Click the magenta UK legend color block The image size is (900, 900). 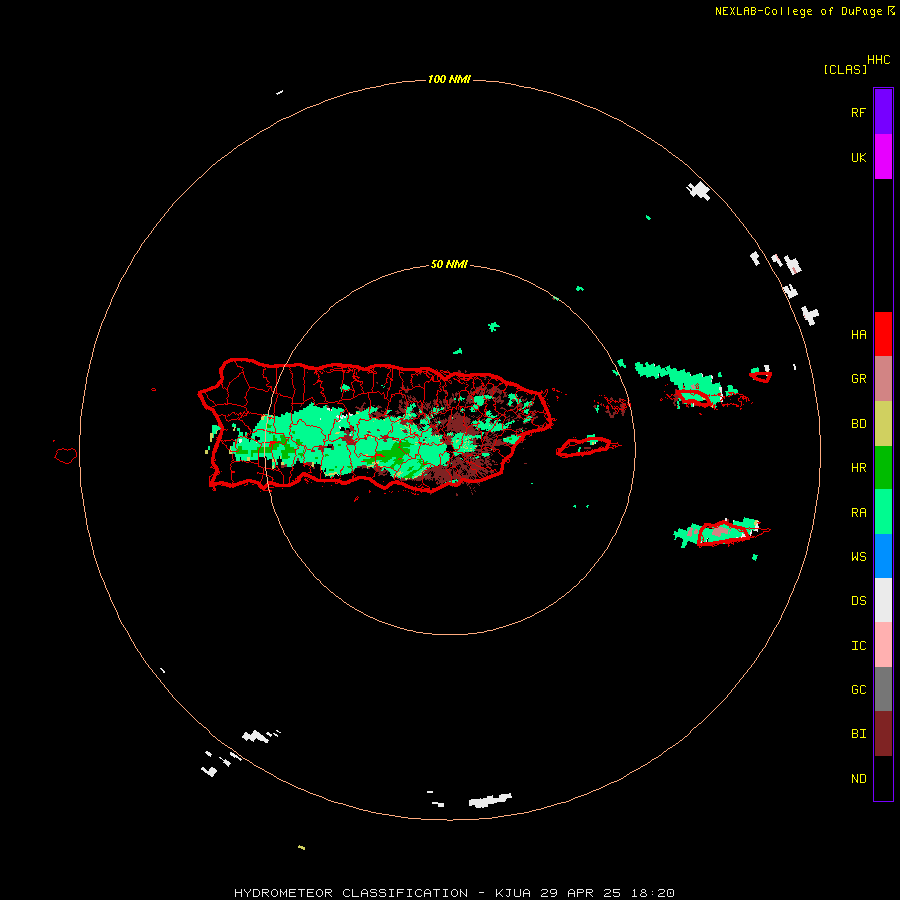883,156
